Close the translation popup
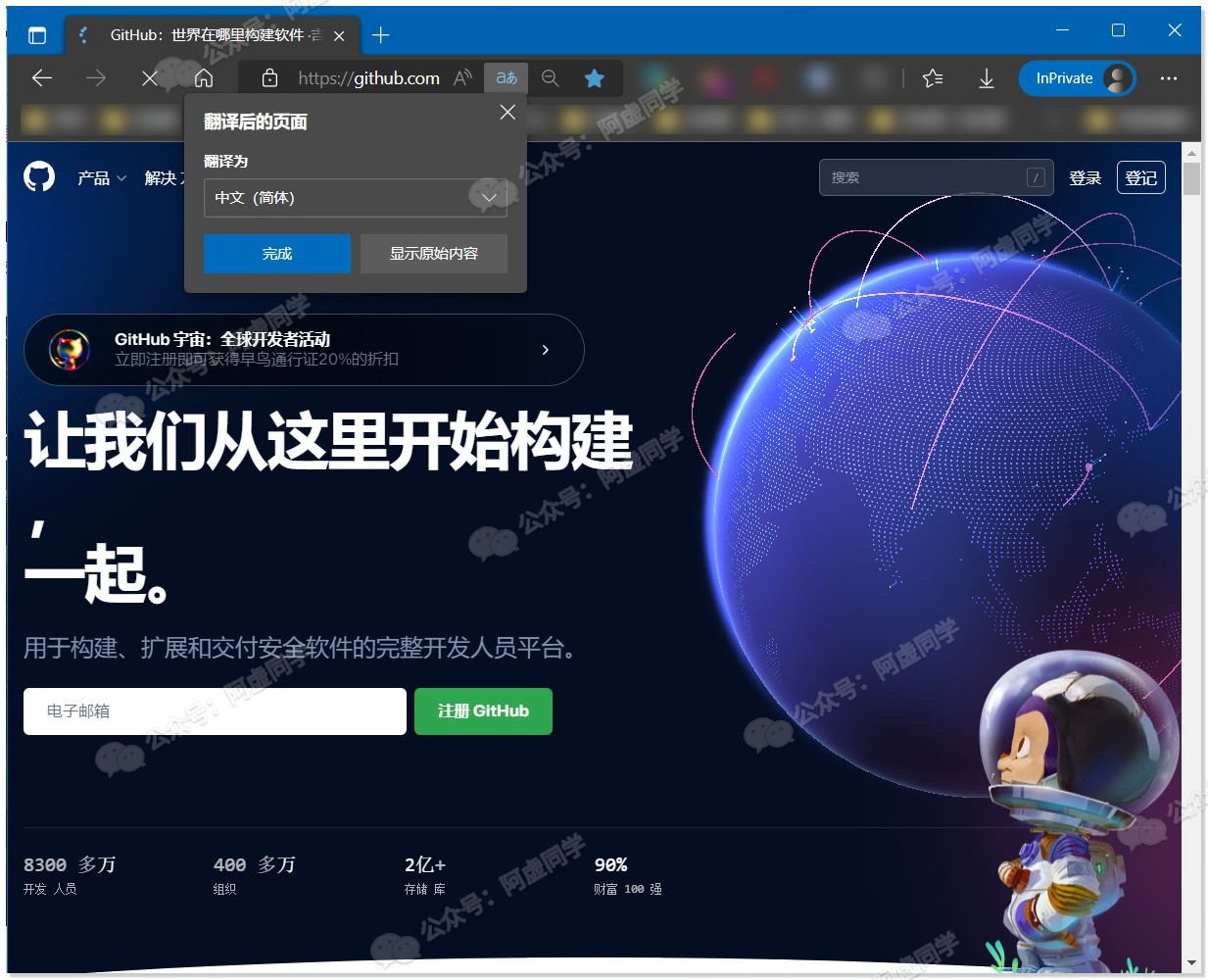This screenshot has height=980, width=1208. pos(507,113)
